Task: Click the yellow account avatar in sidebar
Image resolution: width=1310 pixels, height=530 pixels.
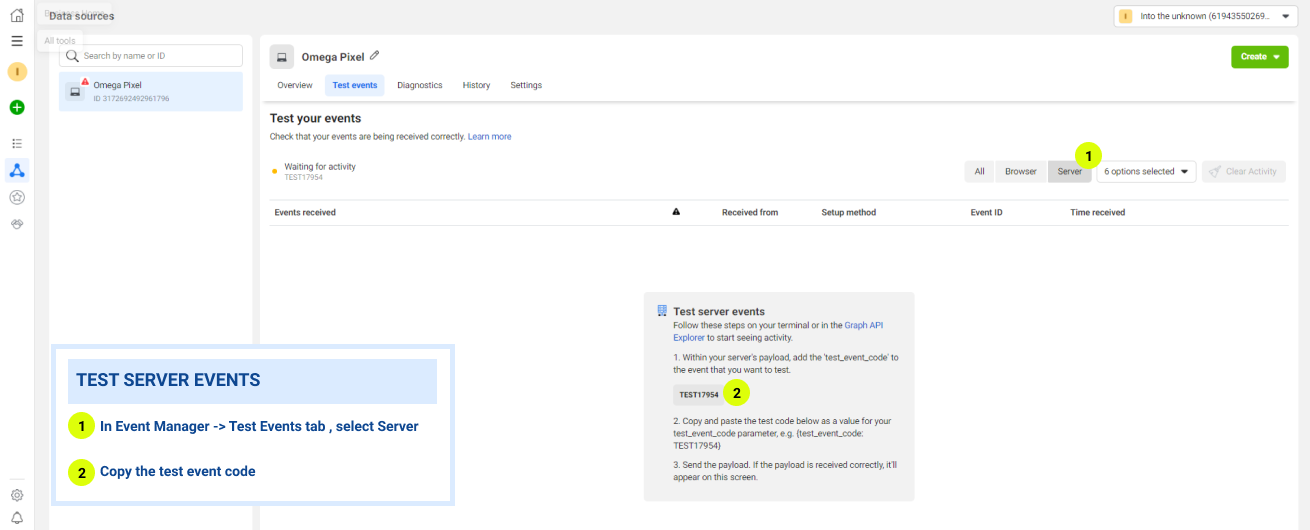Action: click(17, 72)
